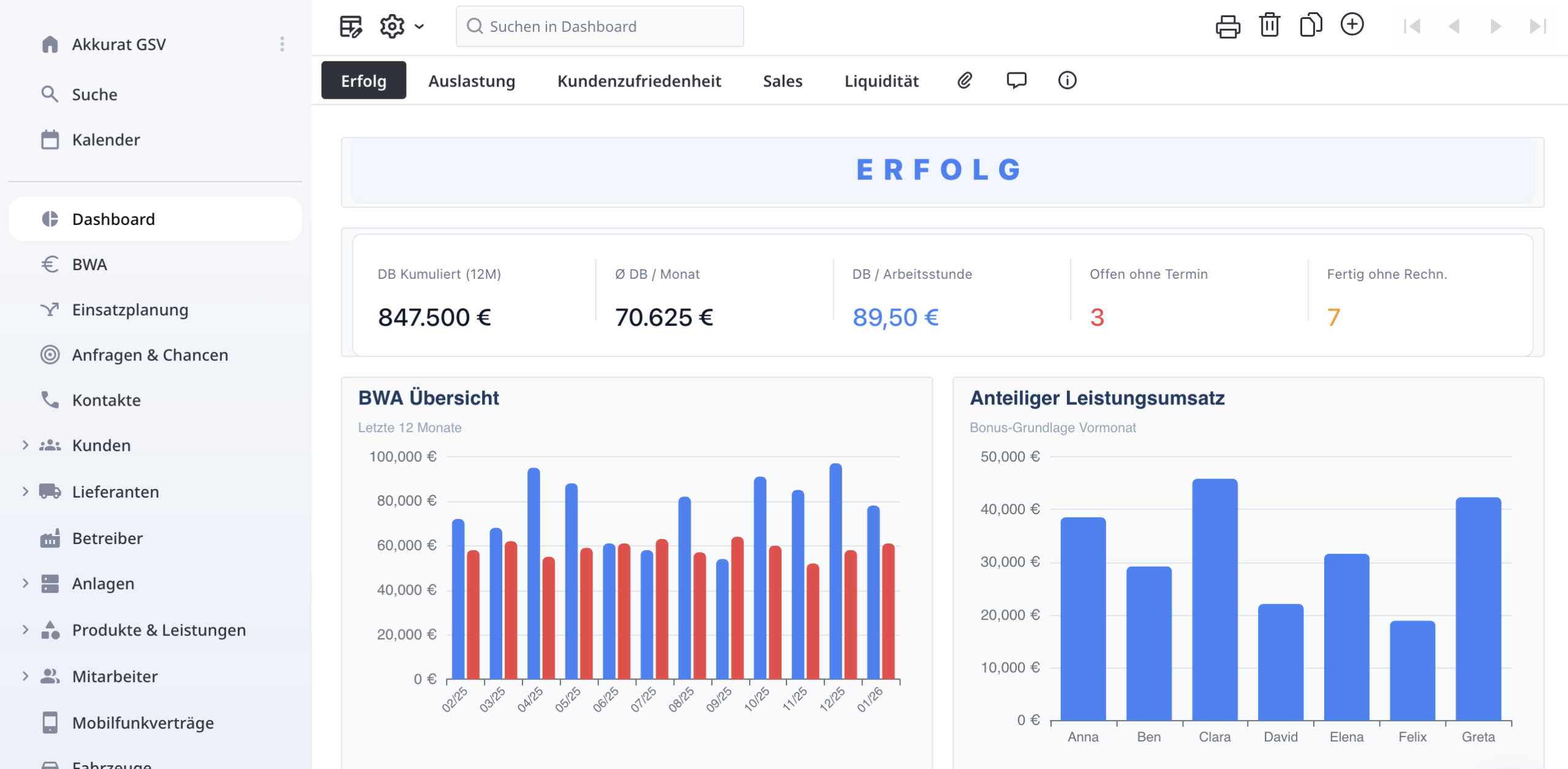Image resolution: width=1568 pixels, height=769 pixels.
Task: Expand the Lieferanten sidebar section
Action: 25,491
